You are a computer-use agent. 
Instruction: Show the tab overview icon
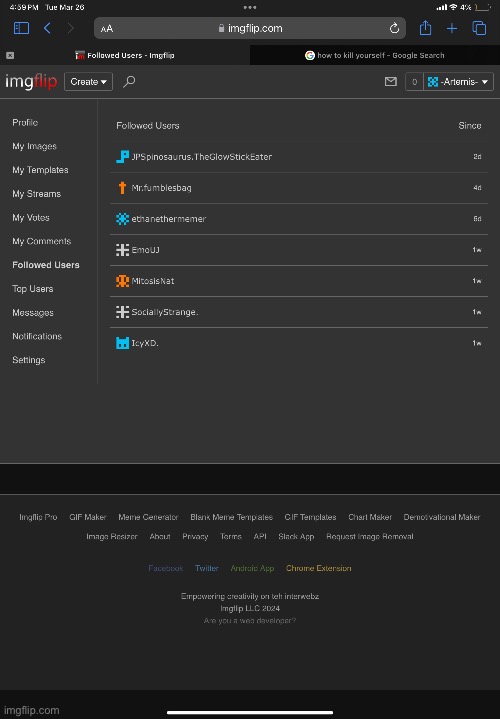click(x=479, y=28)
